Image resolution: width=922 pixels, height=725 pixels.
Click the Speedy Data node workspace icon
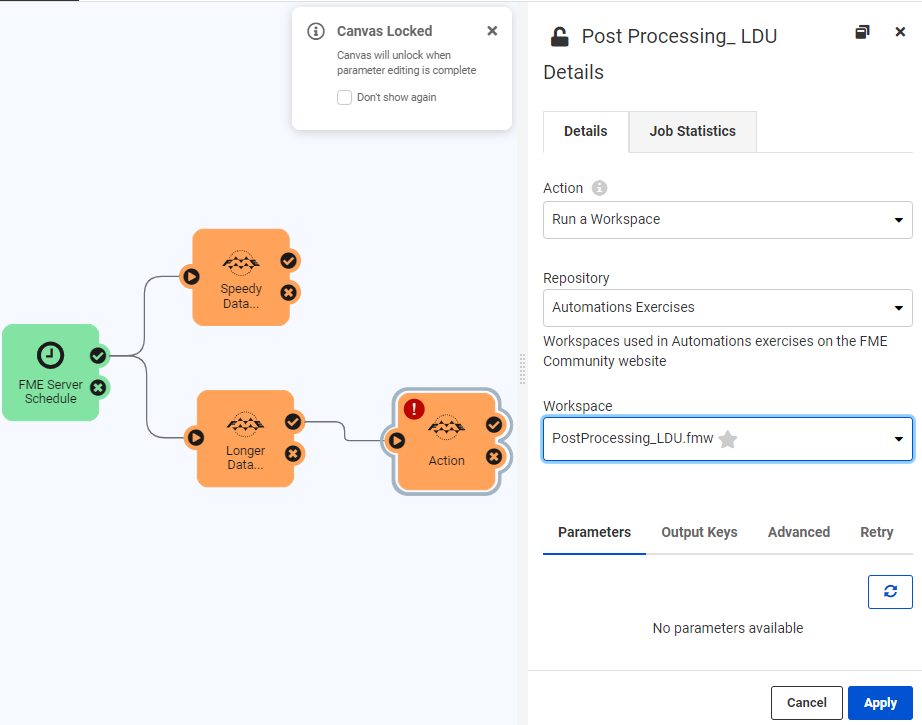pos(240,264)
